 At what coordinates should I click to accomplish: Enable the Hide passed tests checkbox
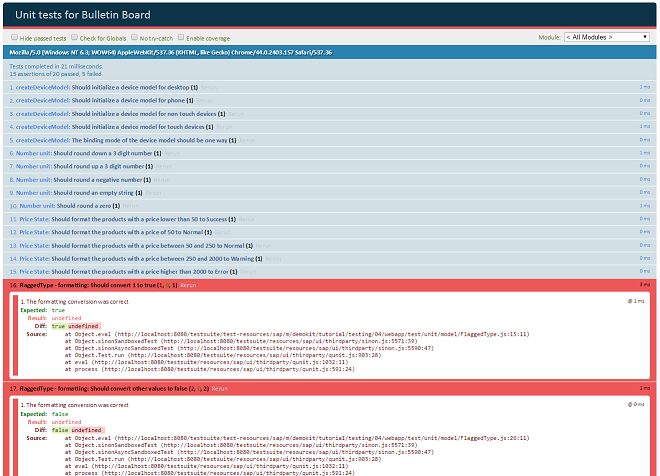pyautogui.click(x=14, y=37)
